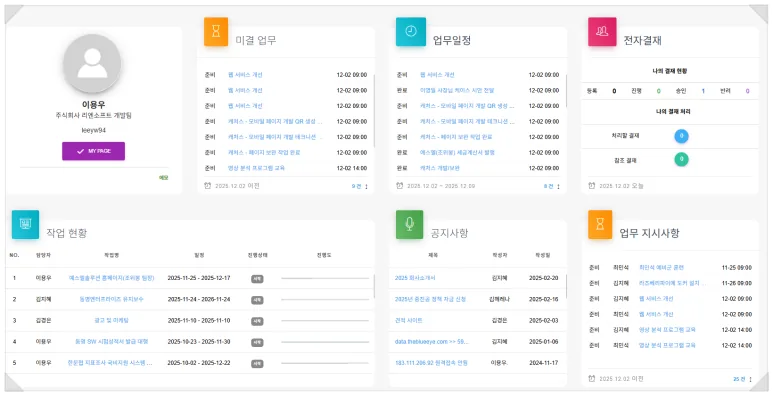773x396 pixels.
Task: Open the 25 건 count link in 업무 지시사항
Action: [x=739, y=379]
